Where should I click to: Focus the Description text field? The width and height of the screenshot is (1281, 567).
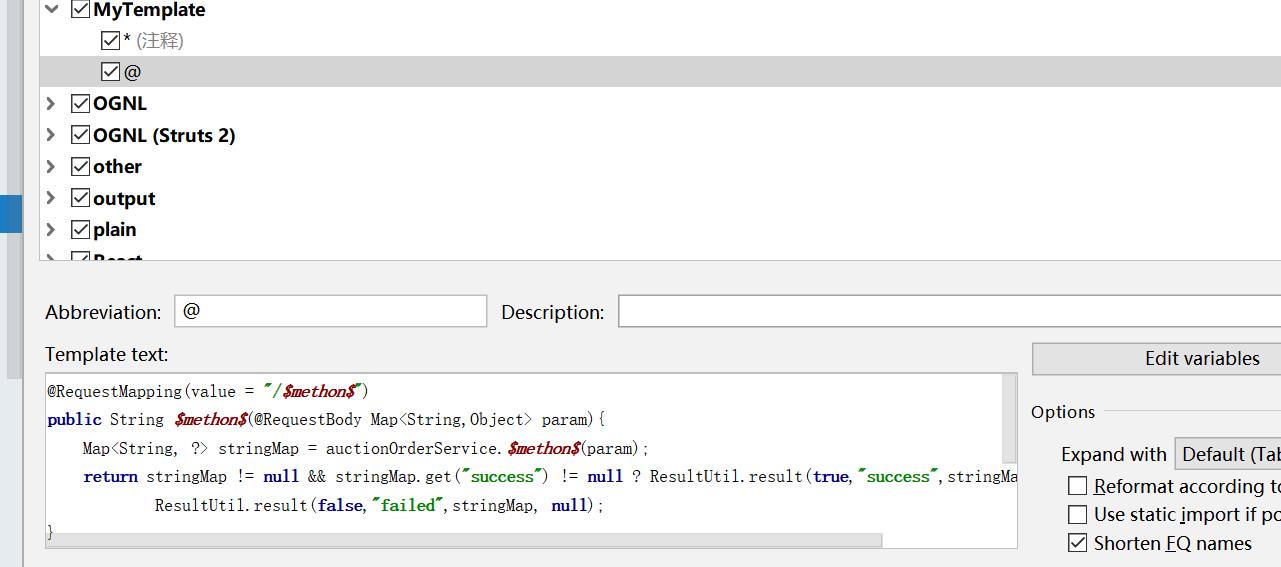pyautogui.click(x=948, y=311)
